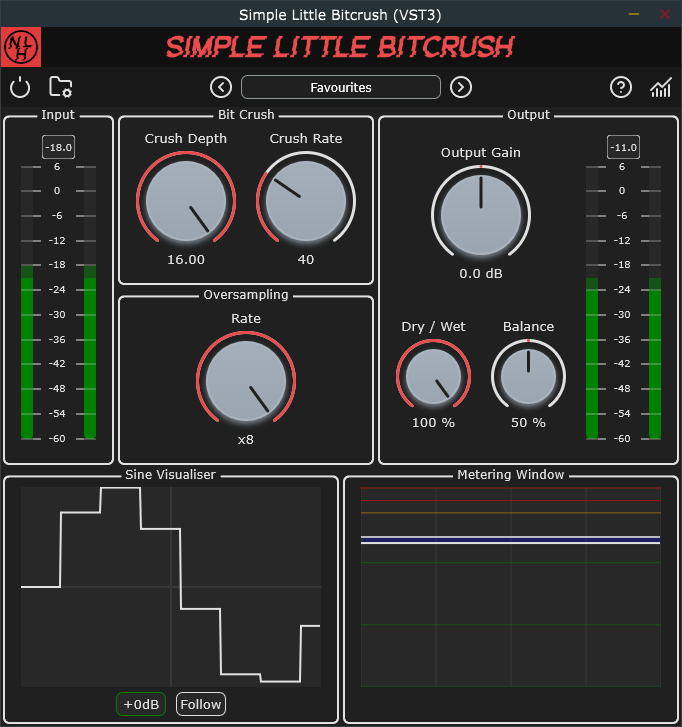
Task: Click the Output Gain knob
Action: (481, 215)
